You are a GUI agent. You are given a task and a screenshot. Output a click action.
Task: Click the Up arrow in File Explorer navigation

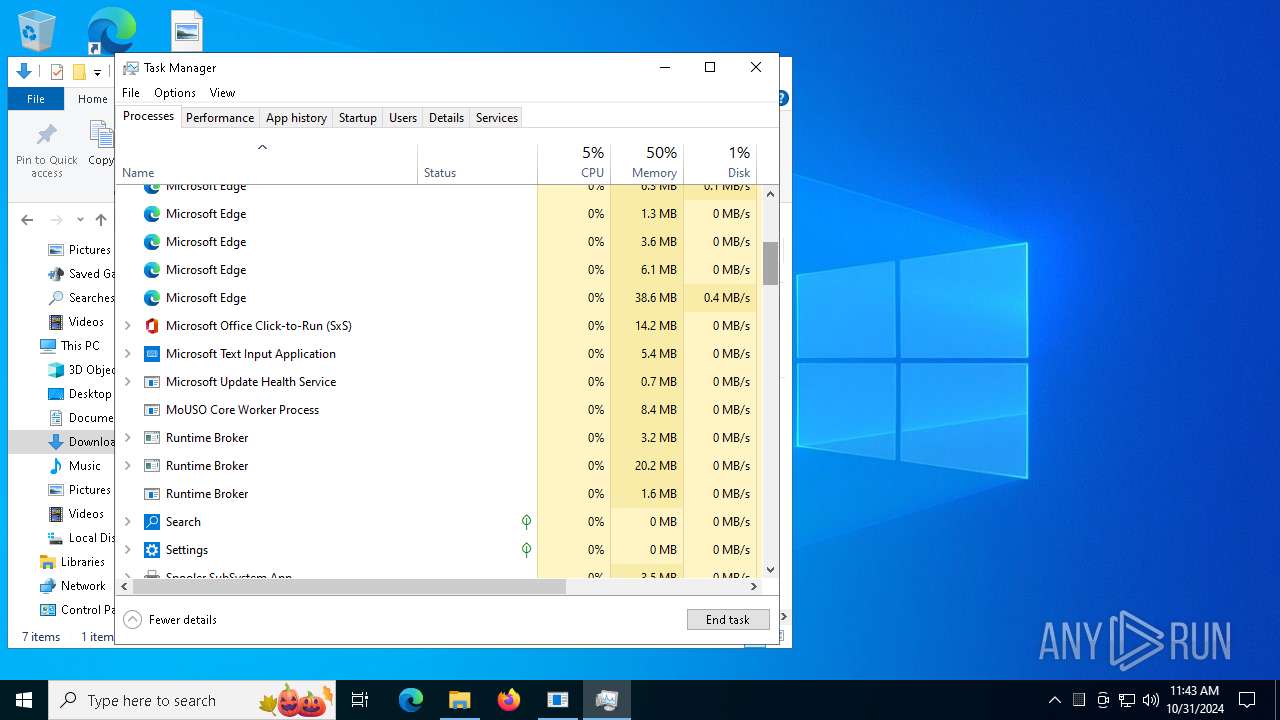(x=101, y=220)
